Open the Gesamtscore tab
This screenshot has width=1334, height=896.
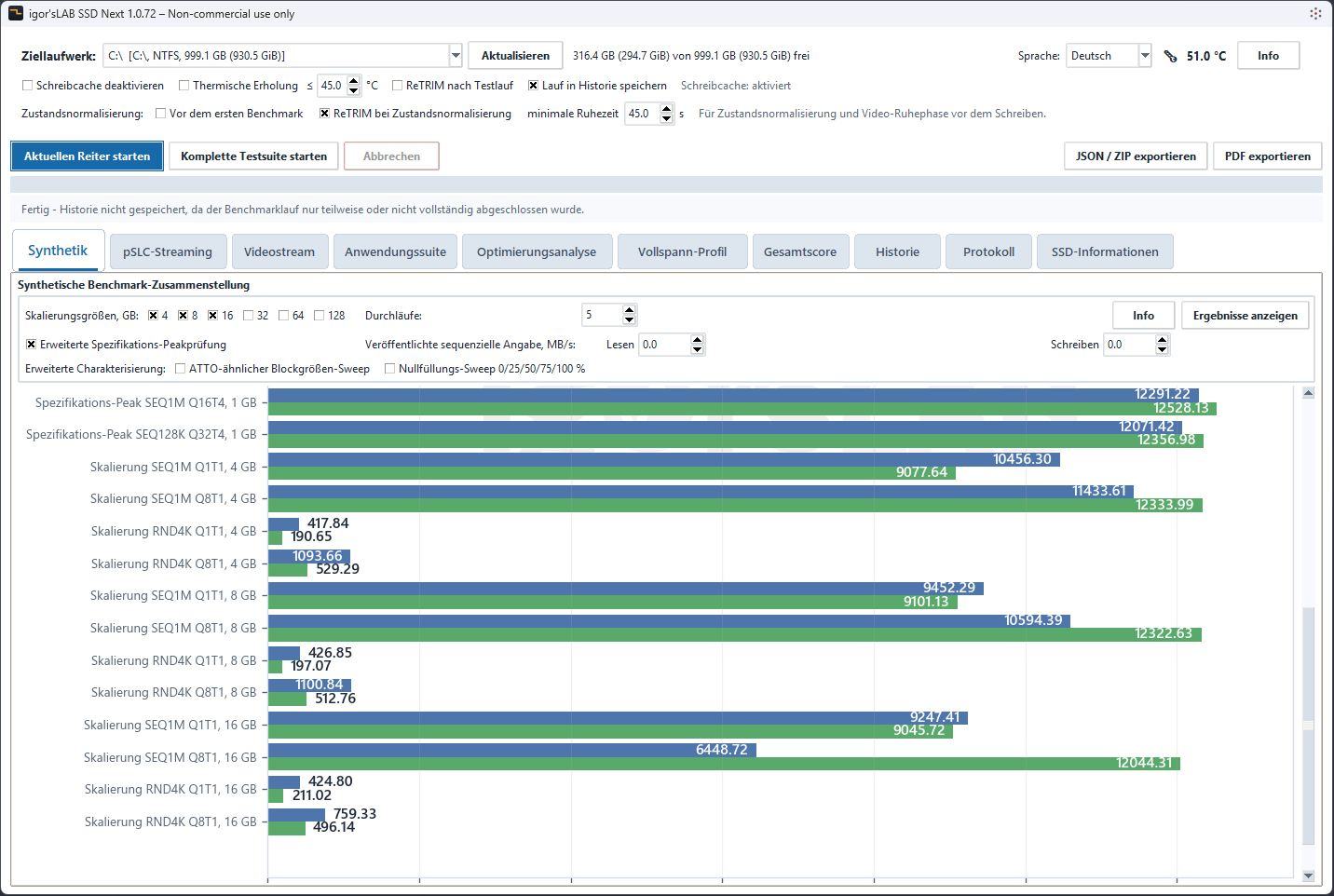click(x=800, y=251)
